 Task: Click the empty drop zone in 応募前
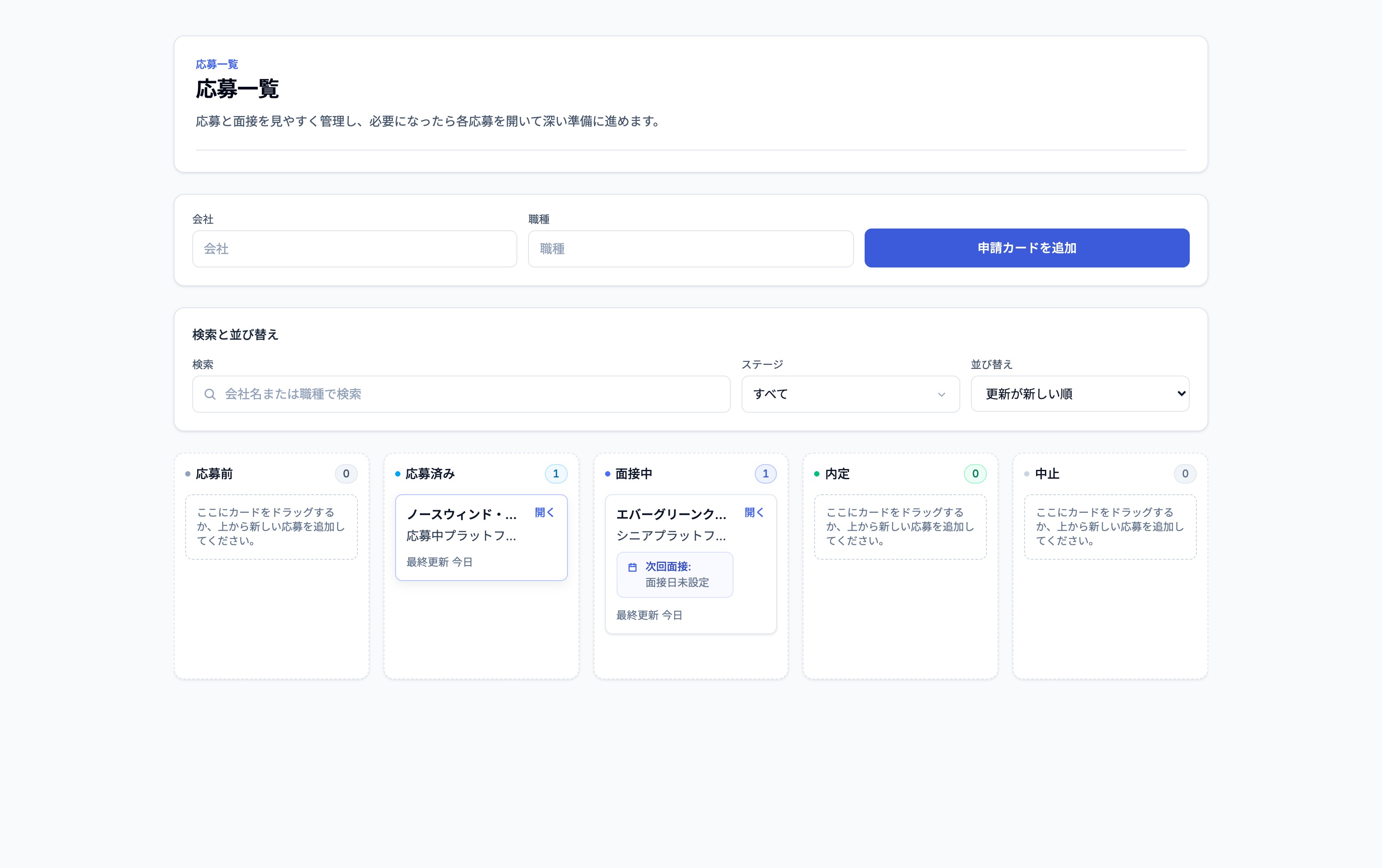click(x=272, y=527)
